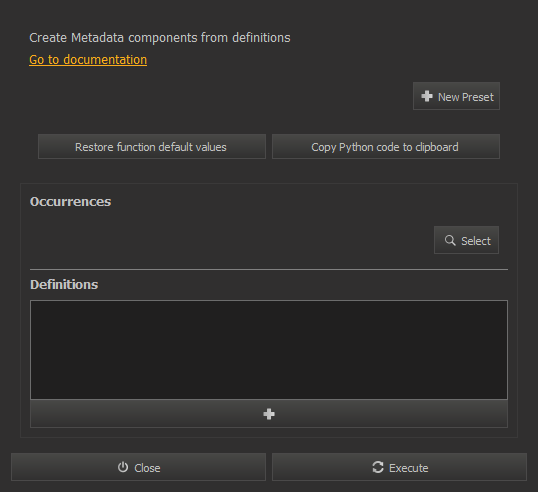This screenshot has height=492, width=538.
Task: Click the Create Metadata components title text
Action: 160,38
